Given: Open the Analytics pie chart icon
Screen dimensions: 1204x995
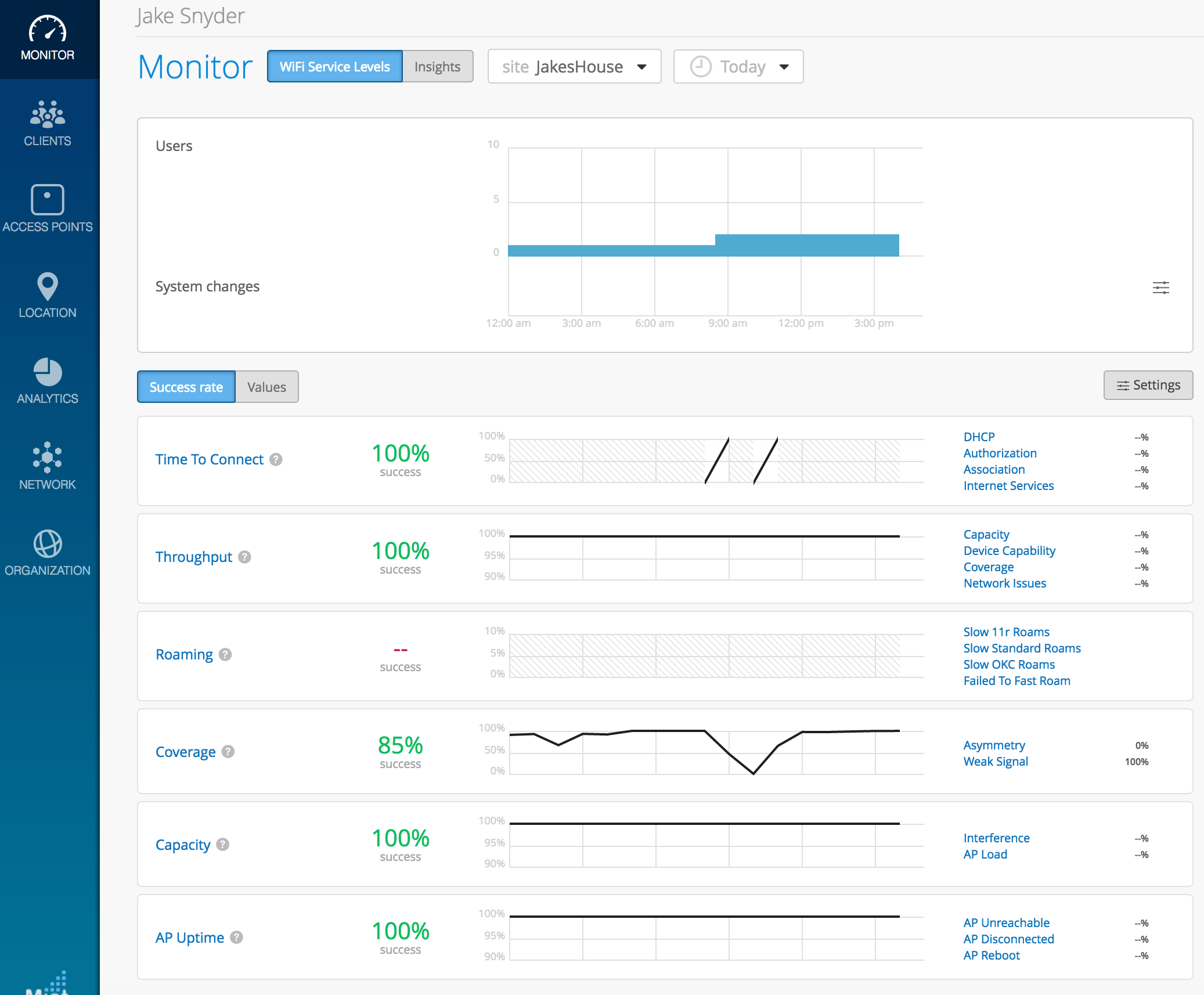Looking at the screenshot, I should pyautogui.click(x=48, y=372).
